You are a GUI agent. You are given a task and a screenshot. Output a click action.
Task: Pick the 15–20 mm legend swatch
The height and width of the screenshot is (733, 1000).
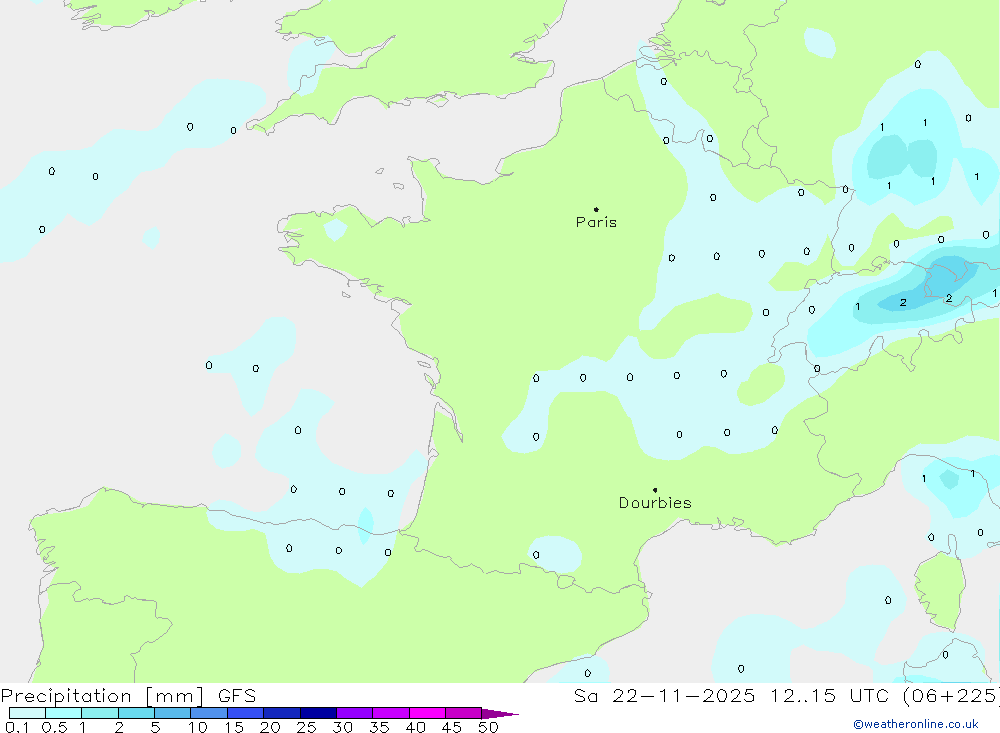tap(246, 713)
